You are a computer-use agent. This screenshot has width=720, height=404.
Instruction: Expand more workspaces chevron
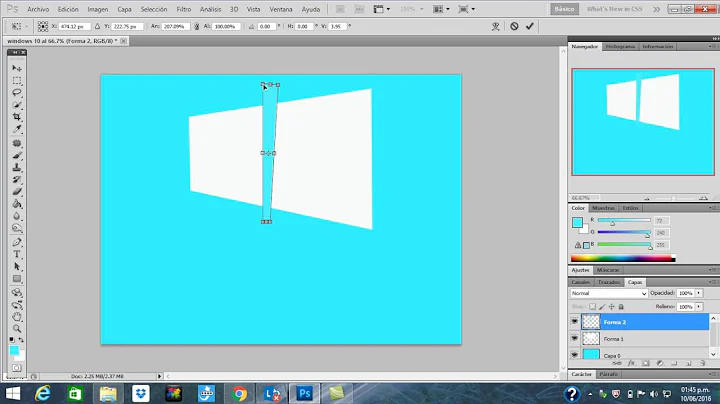tap(657, 9)
